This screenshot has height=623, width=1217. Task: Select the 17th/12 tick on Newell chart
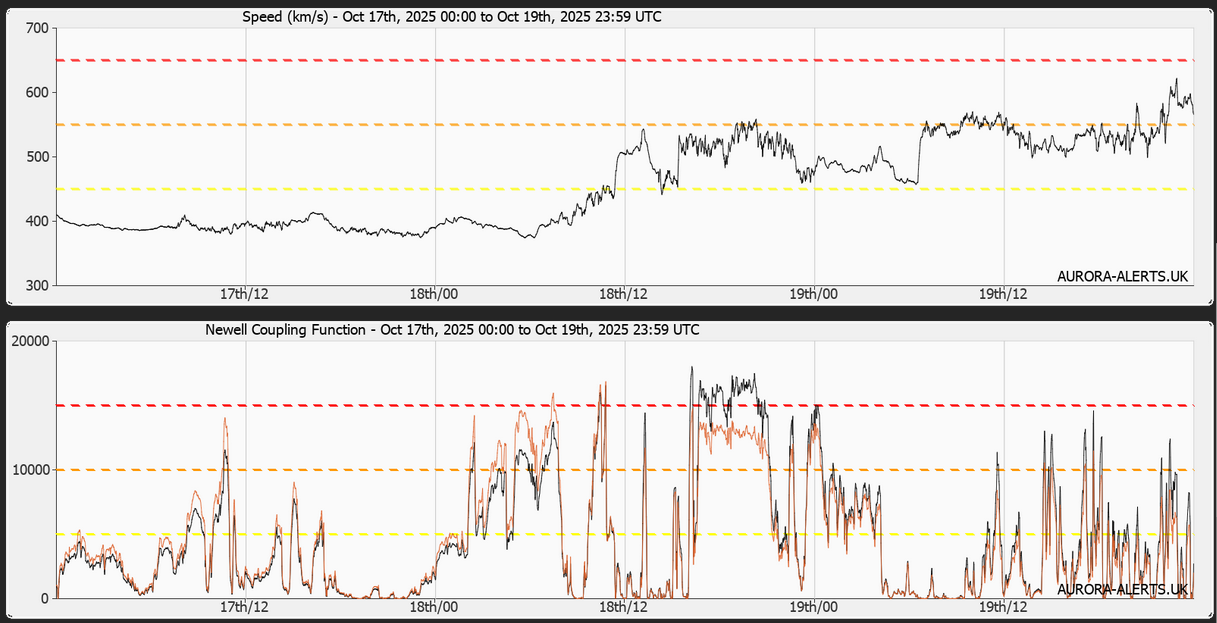[245, 607]
